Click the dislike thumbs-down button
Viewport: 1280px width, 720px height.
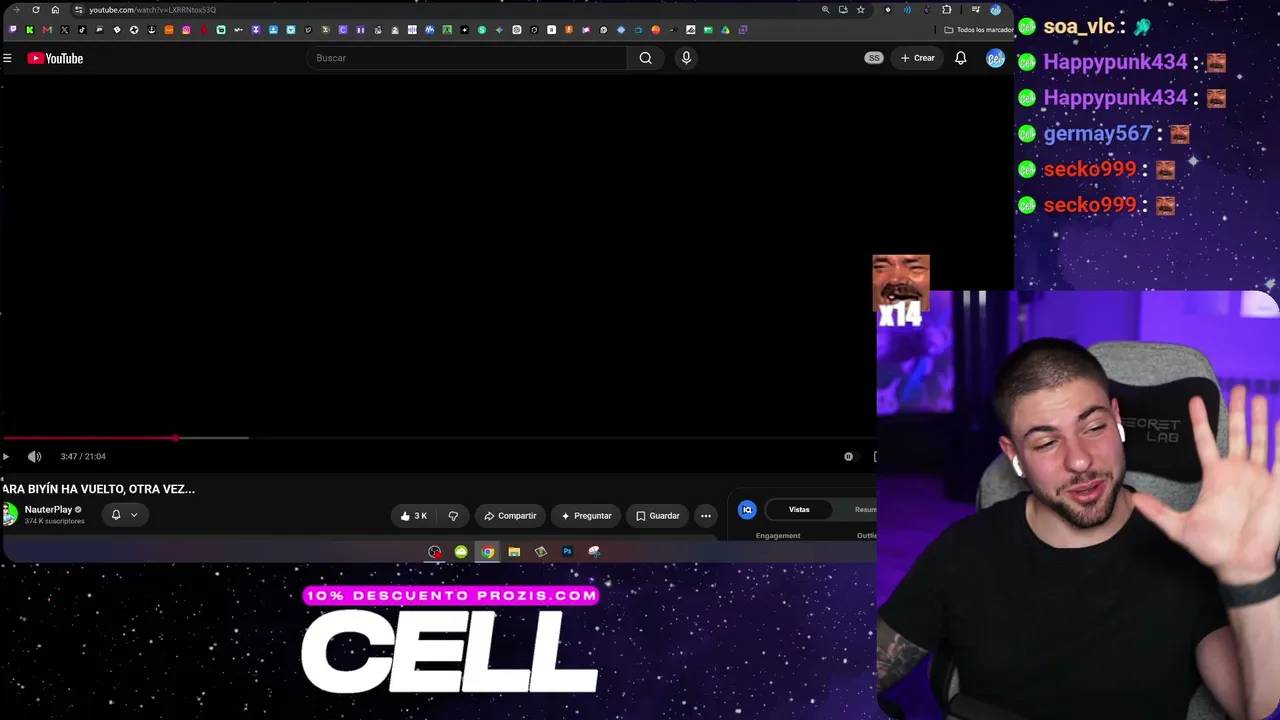453,516
